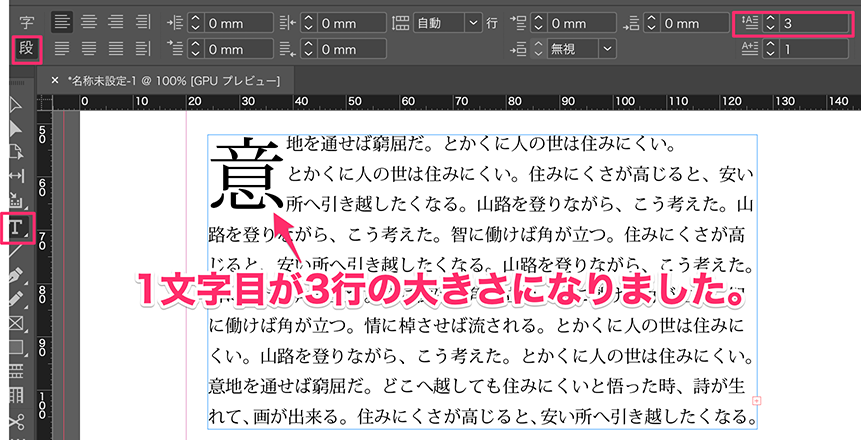
Task: Apply right paragraph alignment
Action: pos(115,23)
